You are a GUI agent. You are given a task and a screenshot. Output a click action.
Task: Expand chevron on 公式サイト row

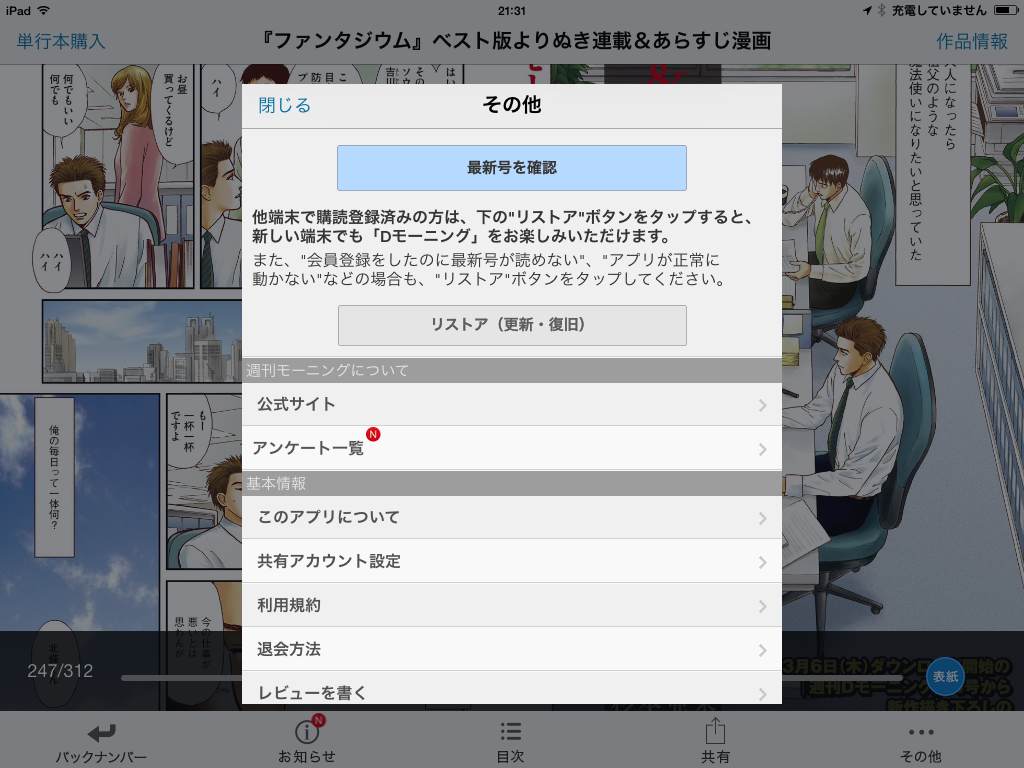pyautogui.click(x=762, y=406)
